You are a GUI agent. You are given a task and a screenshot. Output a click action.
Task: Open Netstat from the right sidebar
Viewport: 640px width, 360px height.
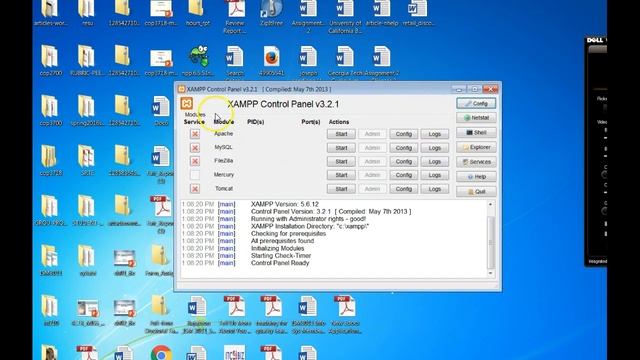coord(476,118)
